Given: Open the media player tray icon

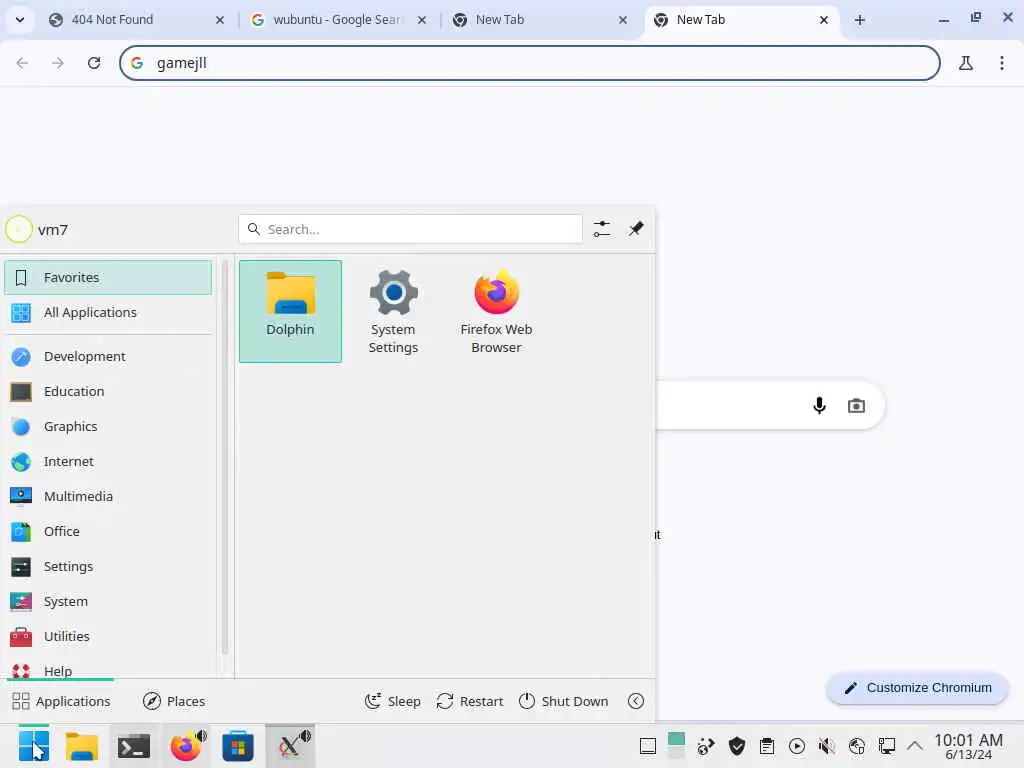Looking at the screenshot, I should pos(797,746).
